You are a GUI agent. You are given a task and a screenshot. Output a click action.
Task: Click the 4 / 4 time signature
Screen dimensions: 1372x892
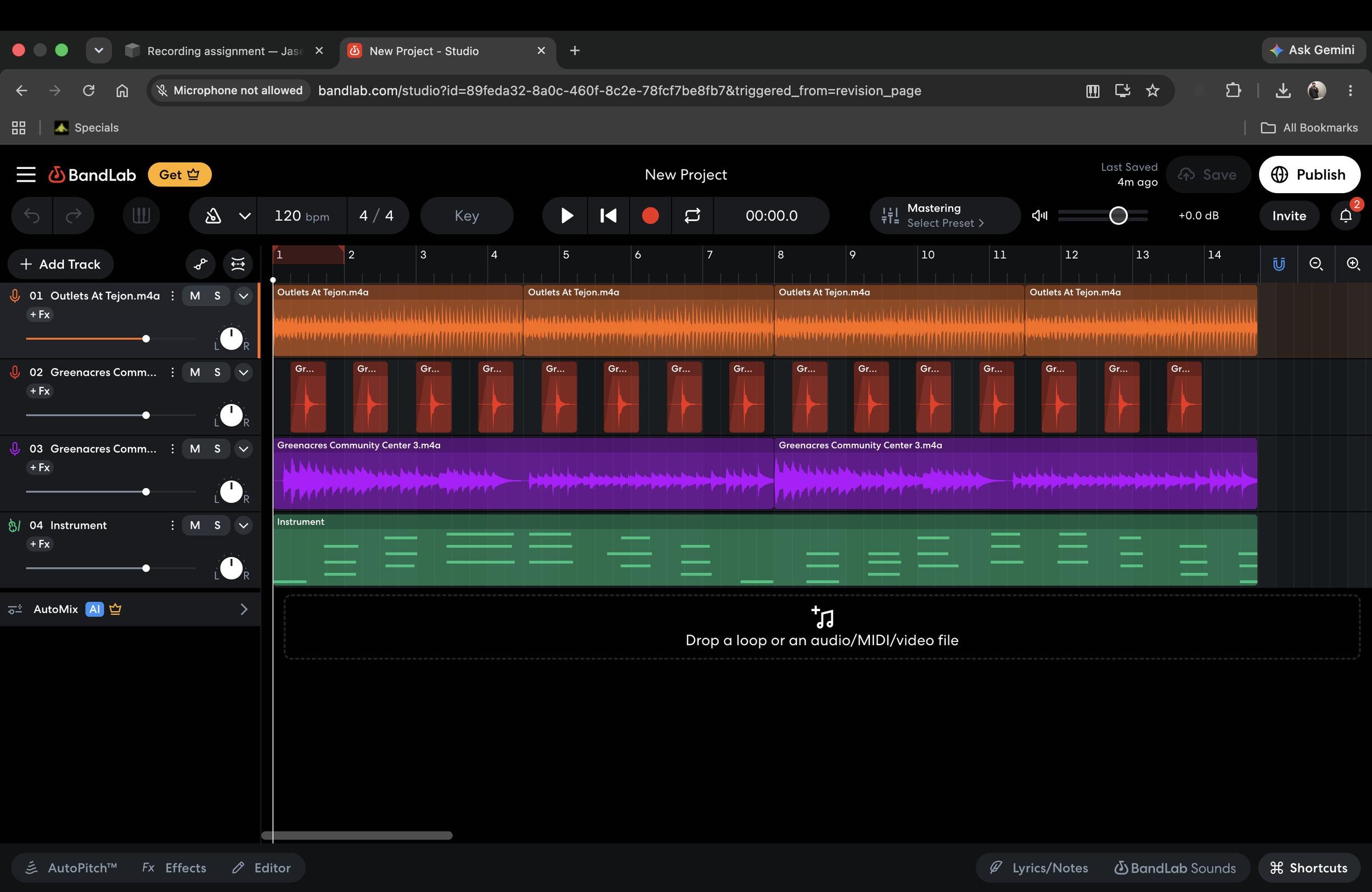pos(376,216)
